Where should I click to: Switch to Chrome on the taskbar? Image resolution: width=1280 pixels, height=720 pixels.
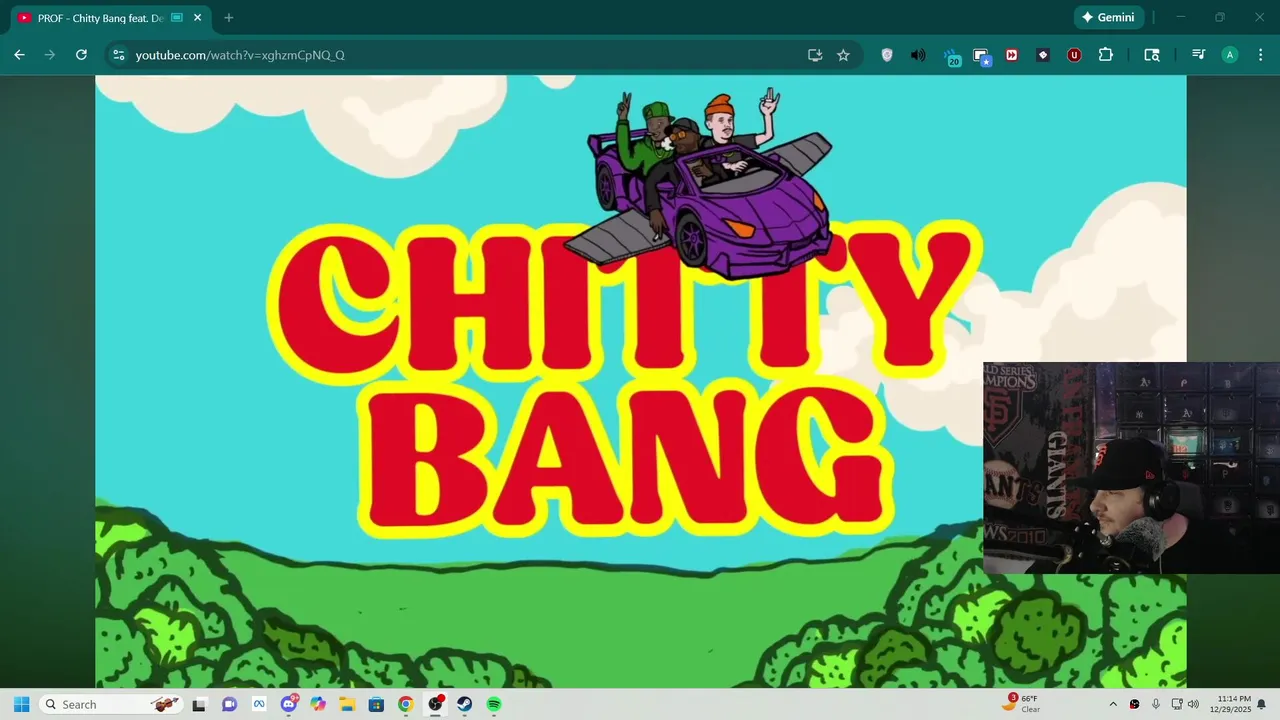[x=405, y=704]
